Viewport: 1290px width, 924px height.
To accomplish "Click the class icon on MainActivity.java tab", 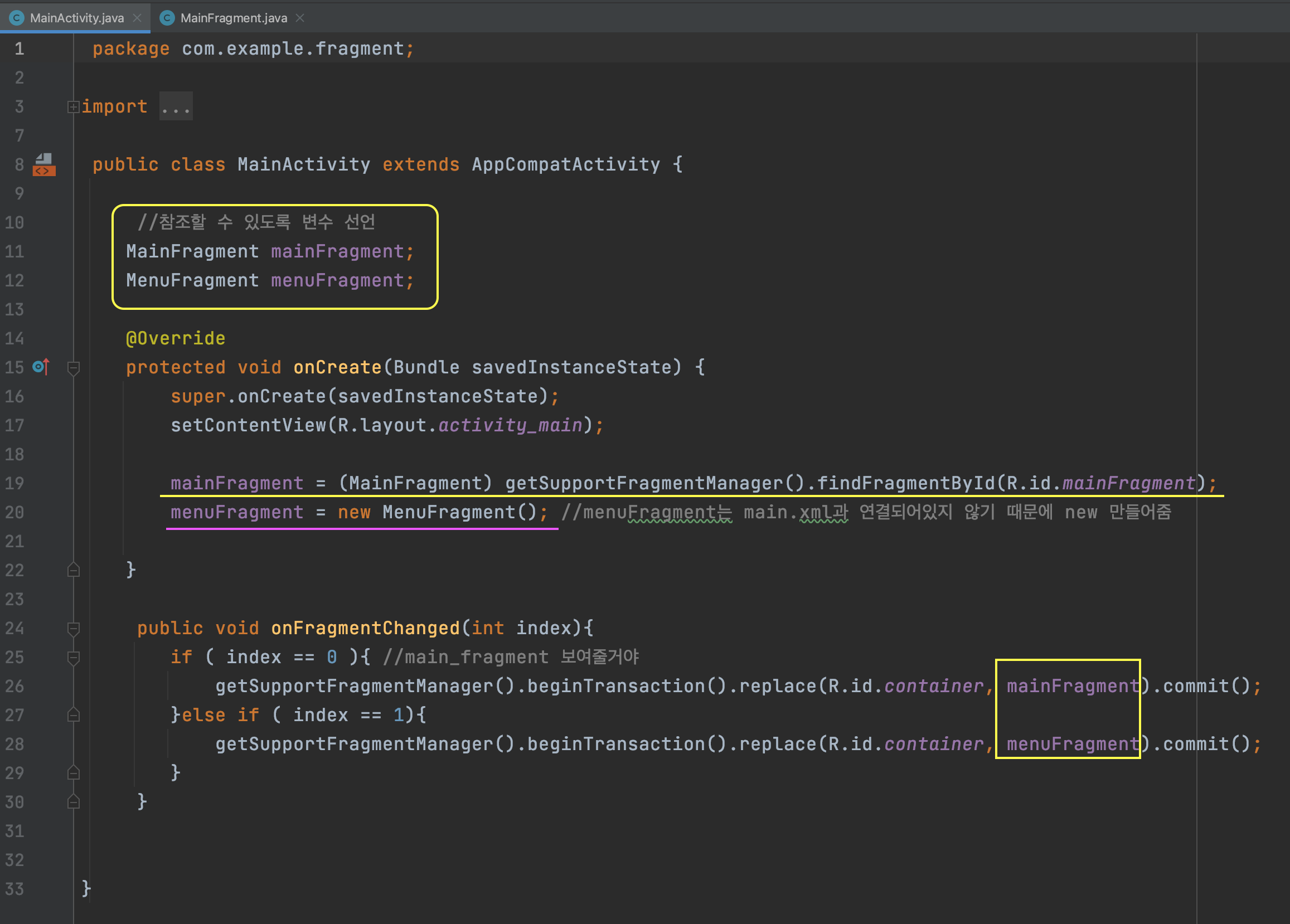I will coord(17,18).
